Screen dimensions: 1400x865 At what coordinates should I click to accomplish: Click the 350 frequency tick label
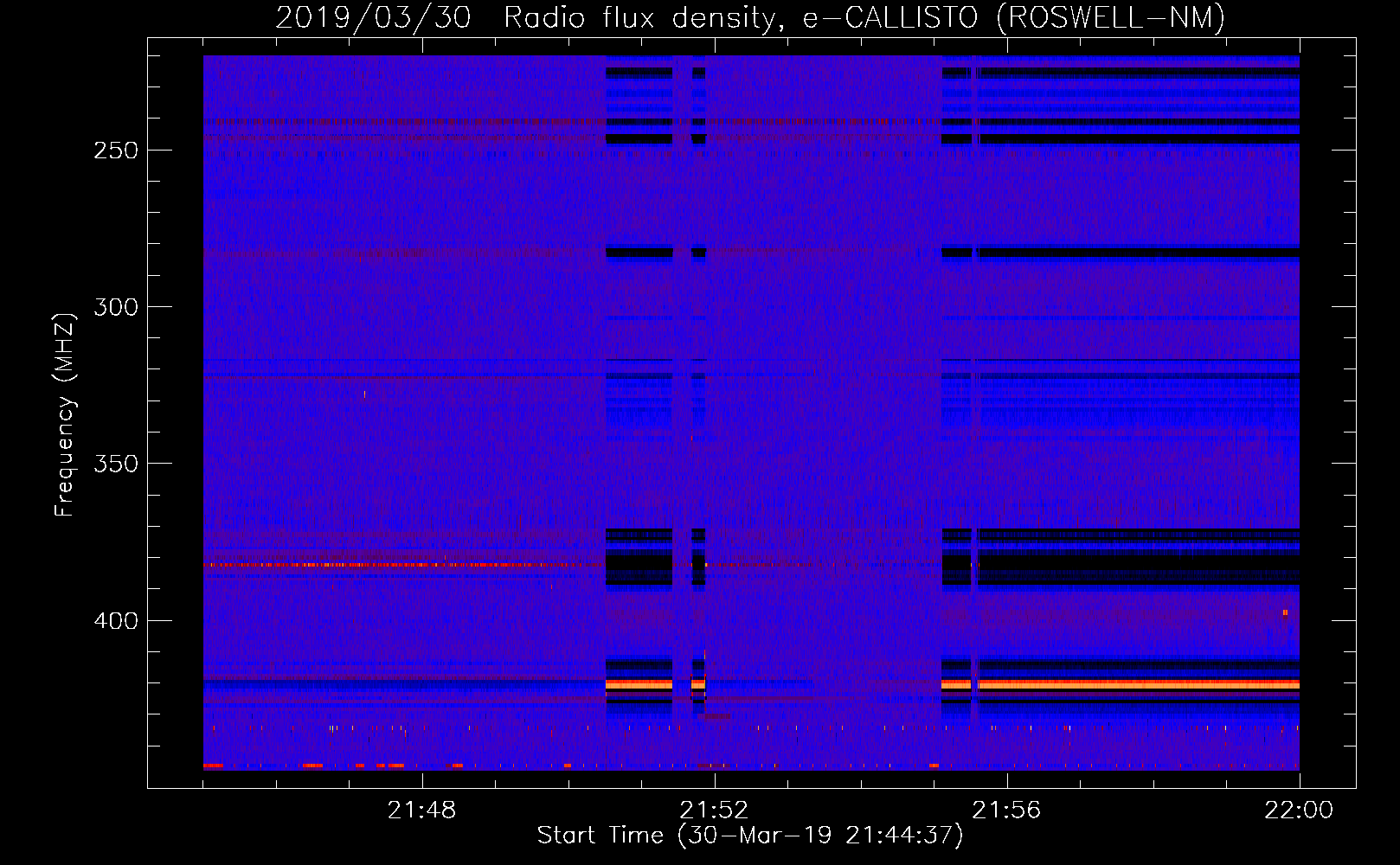tap(115, 464)
